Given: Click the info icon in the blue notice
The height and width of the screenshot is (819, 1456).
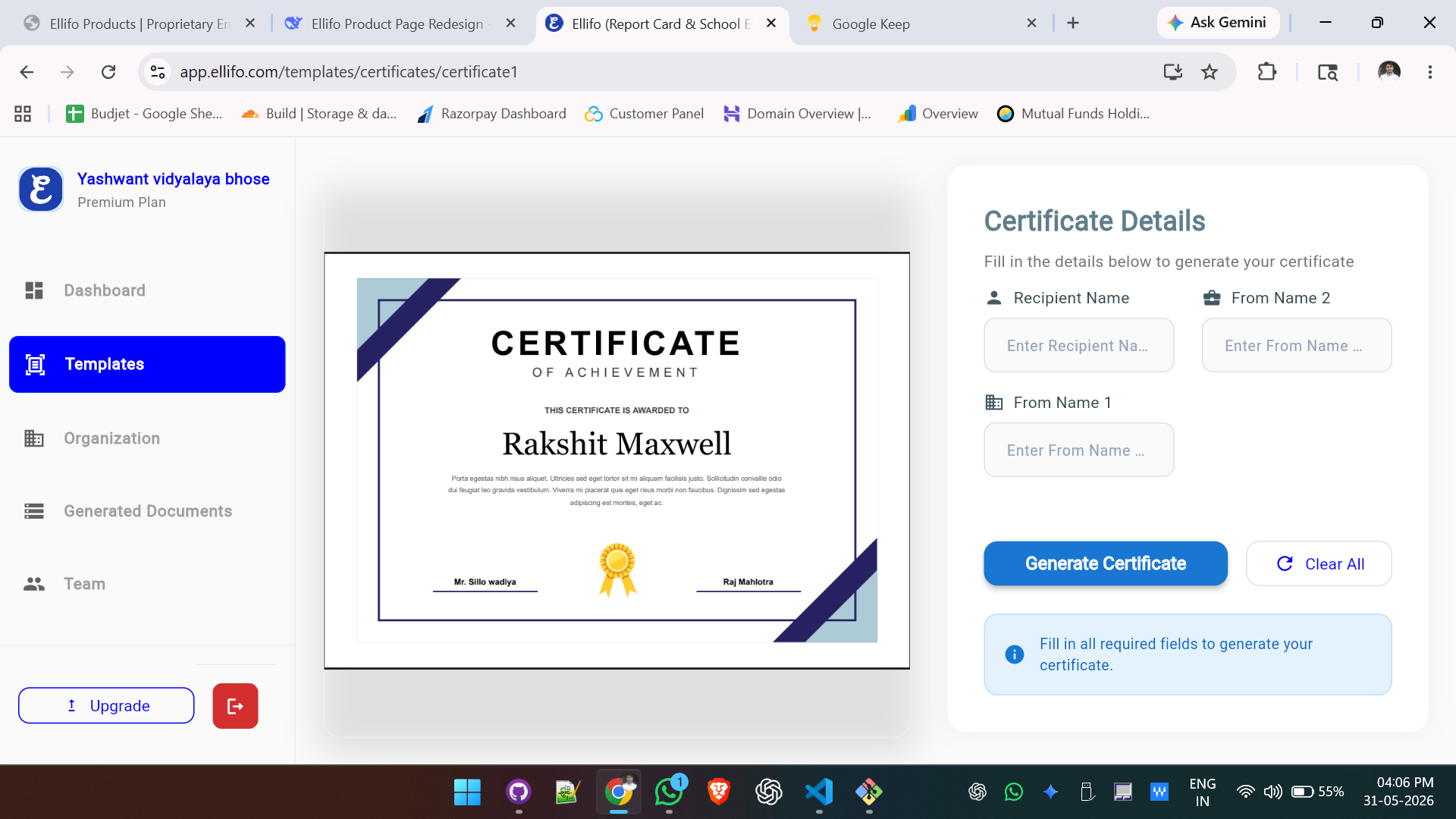Looking at the screenshot, I should click(x=1014, y=654).
